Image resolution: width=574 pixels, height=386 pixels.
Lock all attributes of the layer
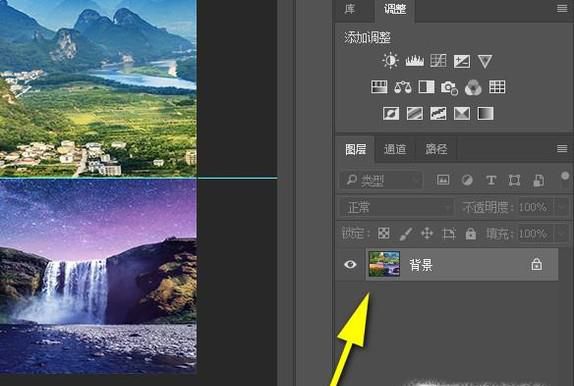coord(471,233)
